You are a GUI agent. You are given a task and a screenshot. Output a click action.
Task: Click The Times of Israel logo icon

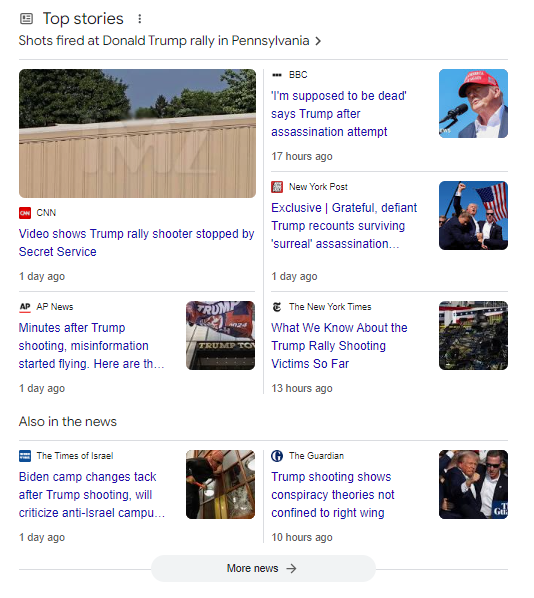25,456
